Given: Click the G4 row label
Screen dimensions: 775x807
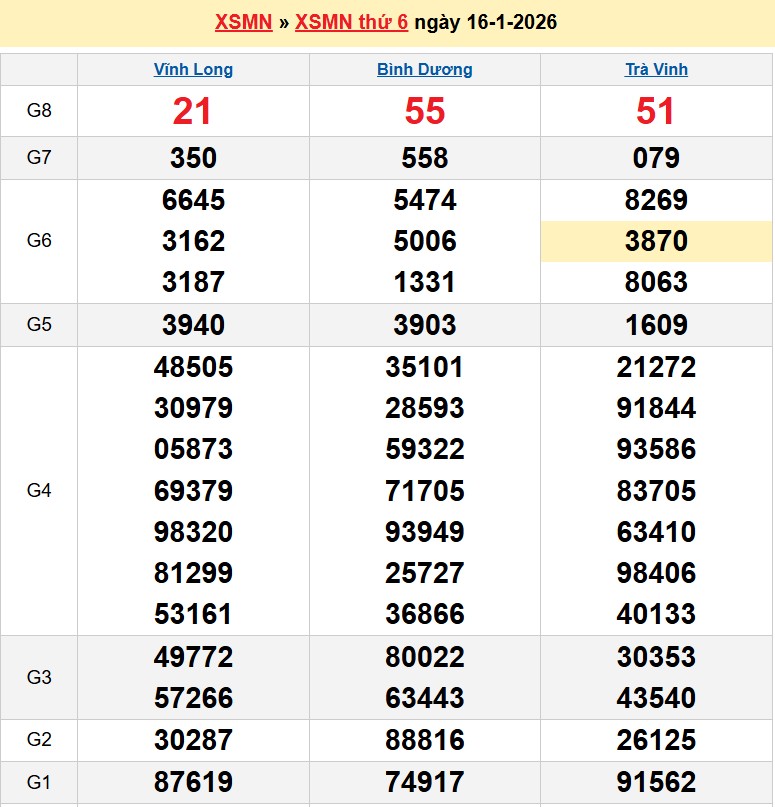Looking at the screenshot, I should (x=39, y=491).
